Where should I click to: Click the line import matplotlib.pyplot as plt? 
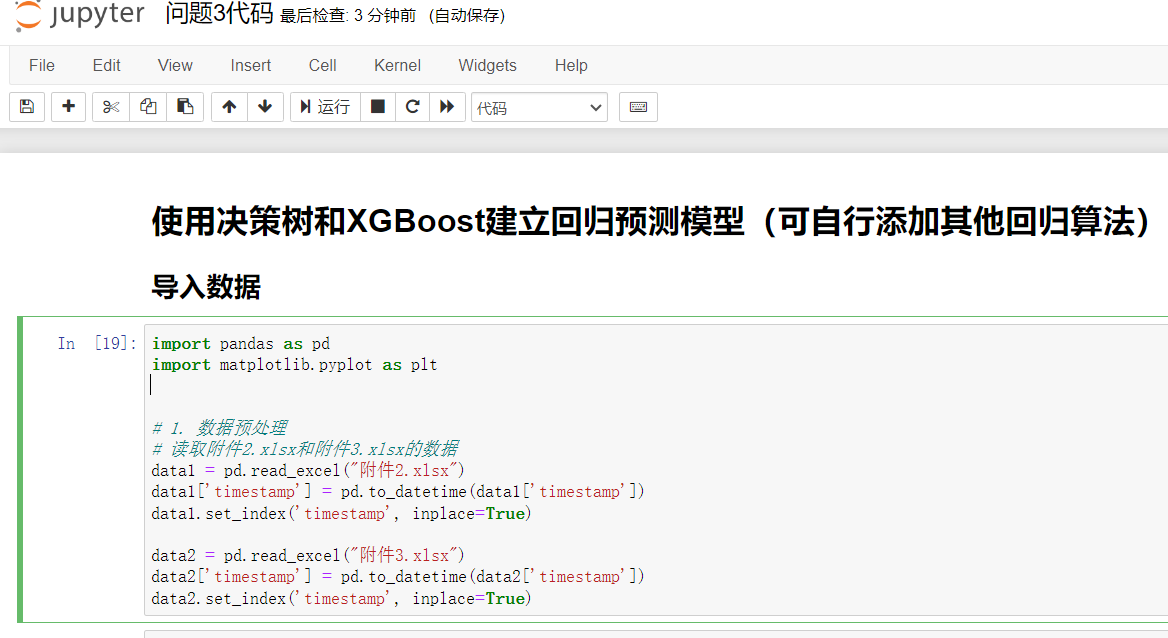[x=294, y=364]
